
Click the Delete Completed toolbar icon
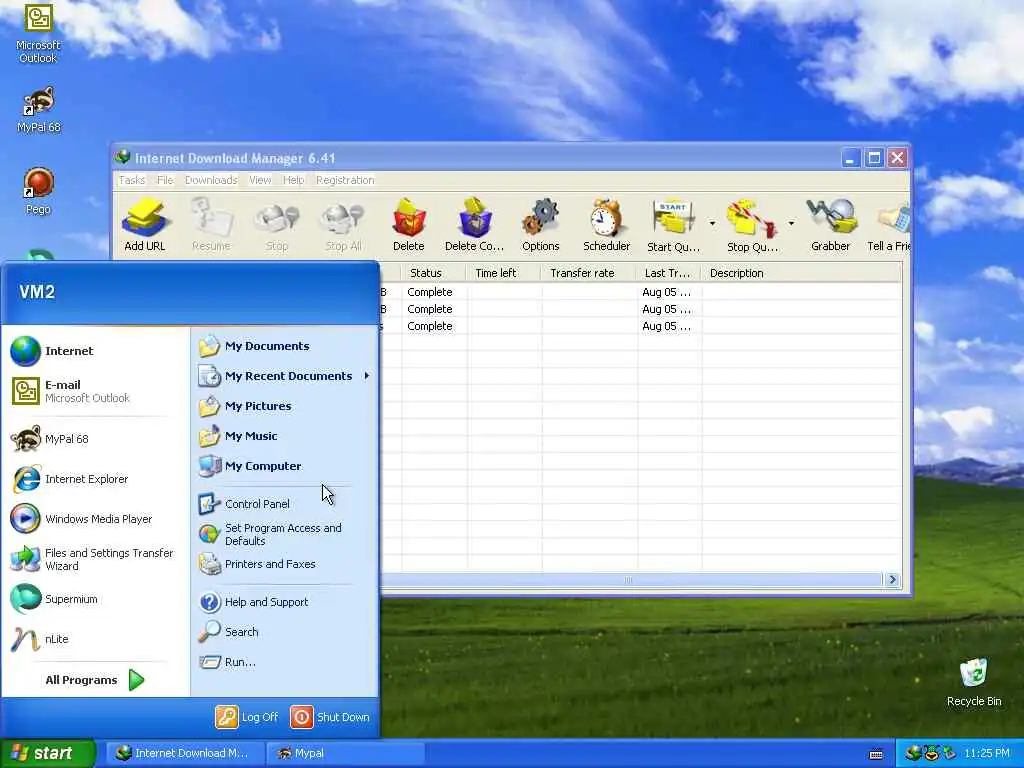click(x=474, y=225)
